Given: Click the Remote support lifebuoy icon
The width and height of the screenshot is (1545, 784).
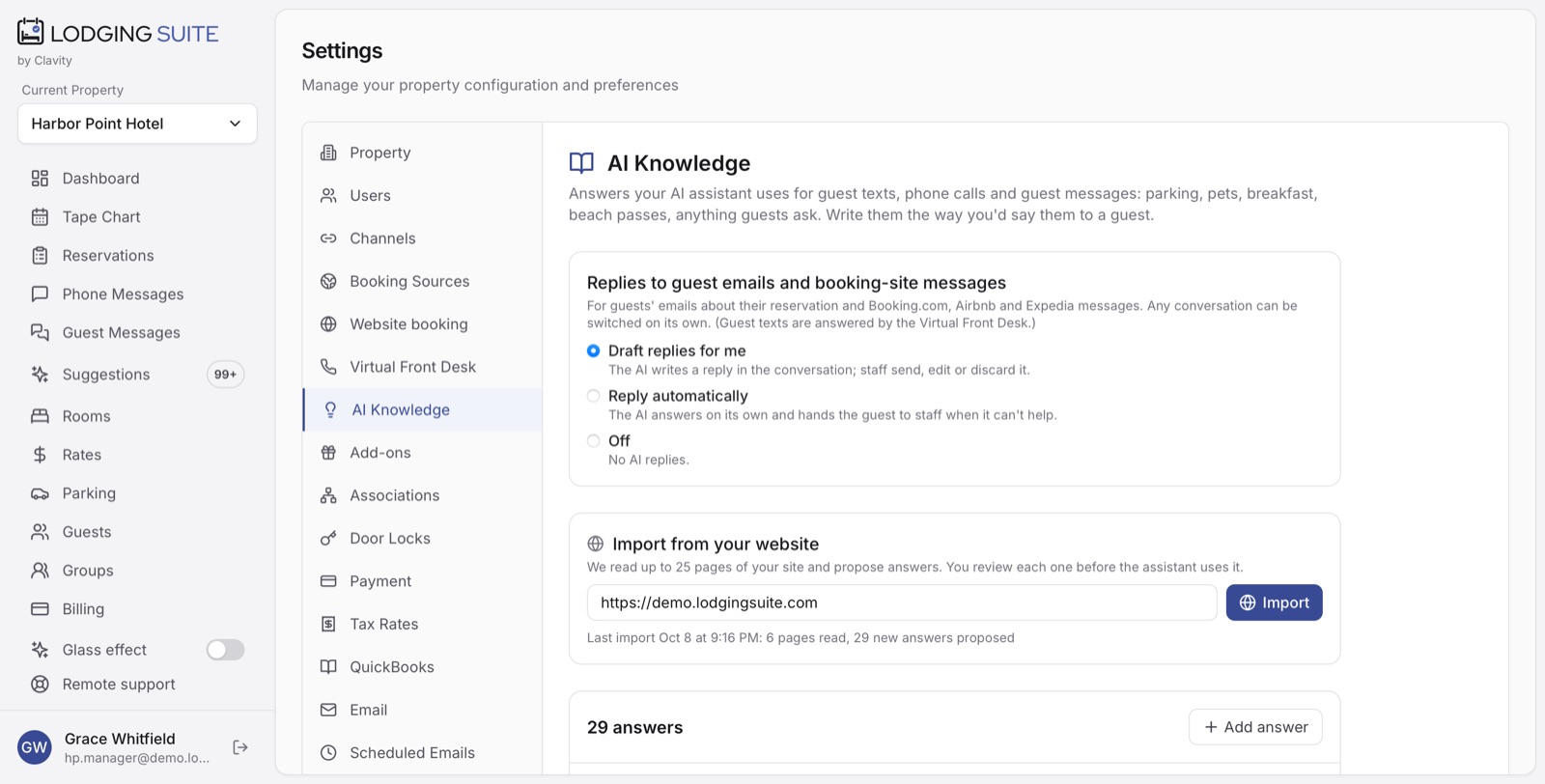Looking at the screenshot, I should click(40, 685).
